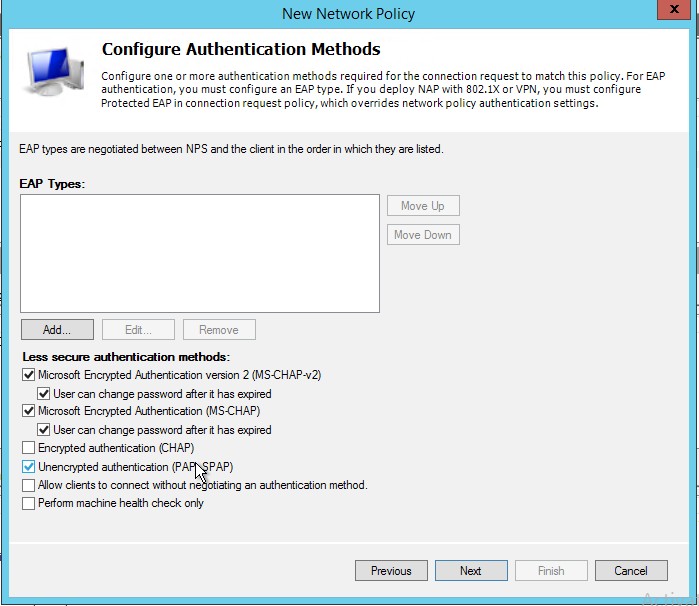Click Add... to add an EAP type
Screen dimensions: 699x606
(57, 330)
